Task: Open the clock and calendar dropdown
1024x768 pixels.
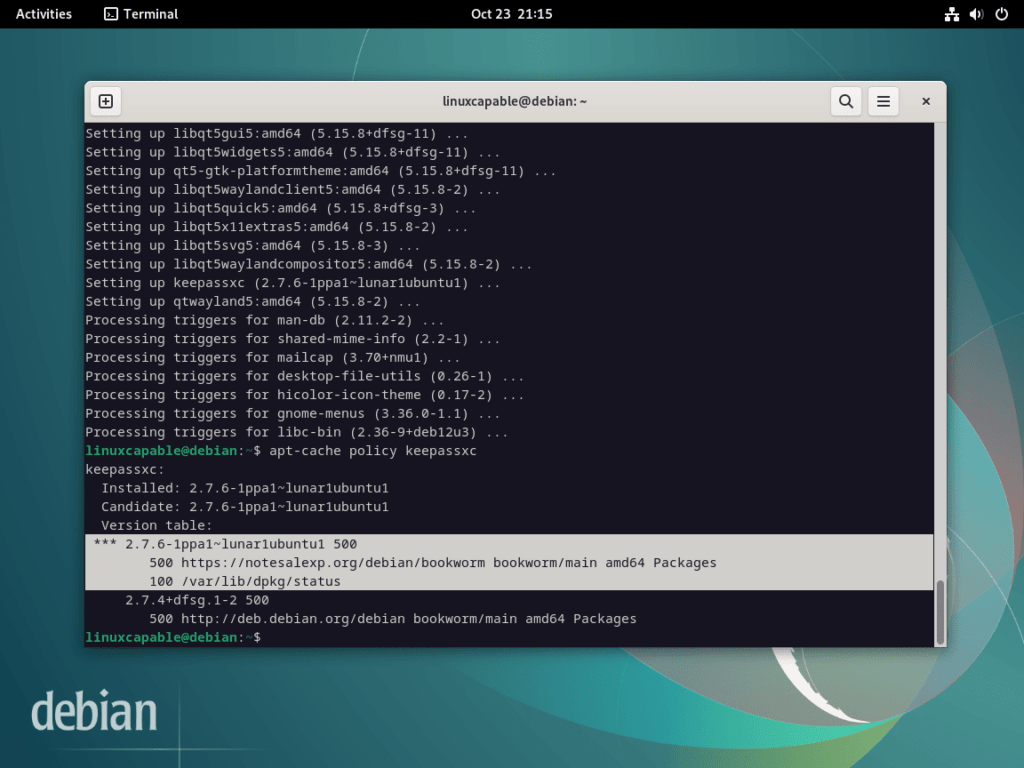Action: [x=512, y=14]
